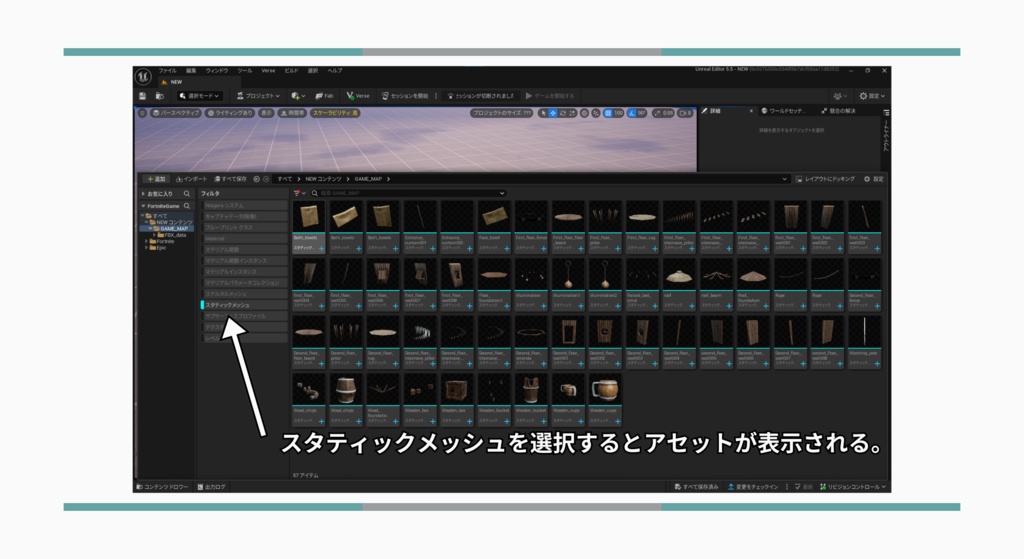Viewport: 1024px width, 559px height.
Task: Click the content browser history back arrow
Action: click(x=257, y=179)
